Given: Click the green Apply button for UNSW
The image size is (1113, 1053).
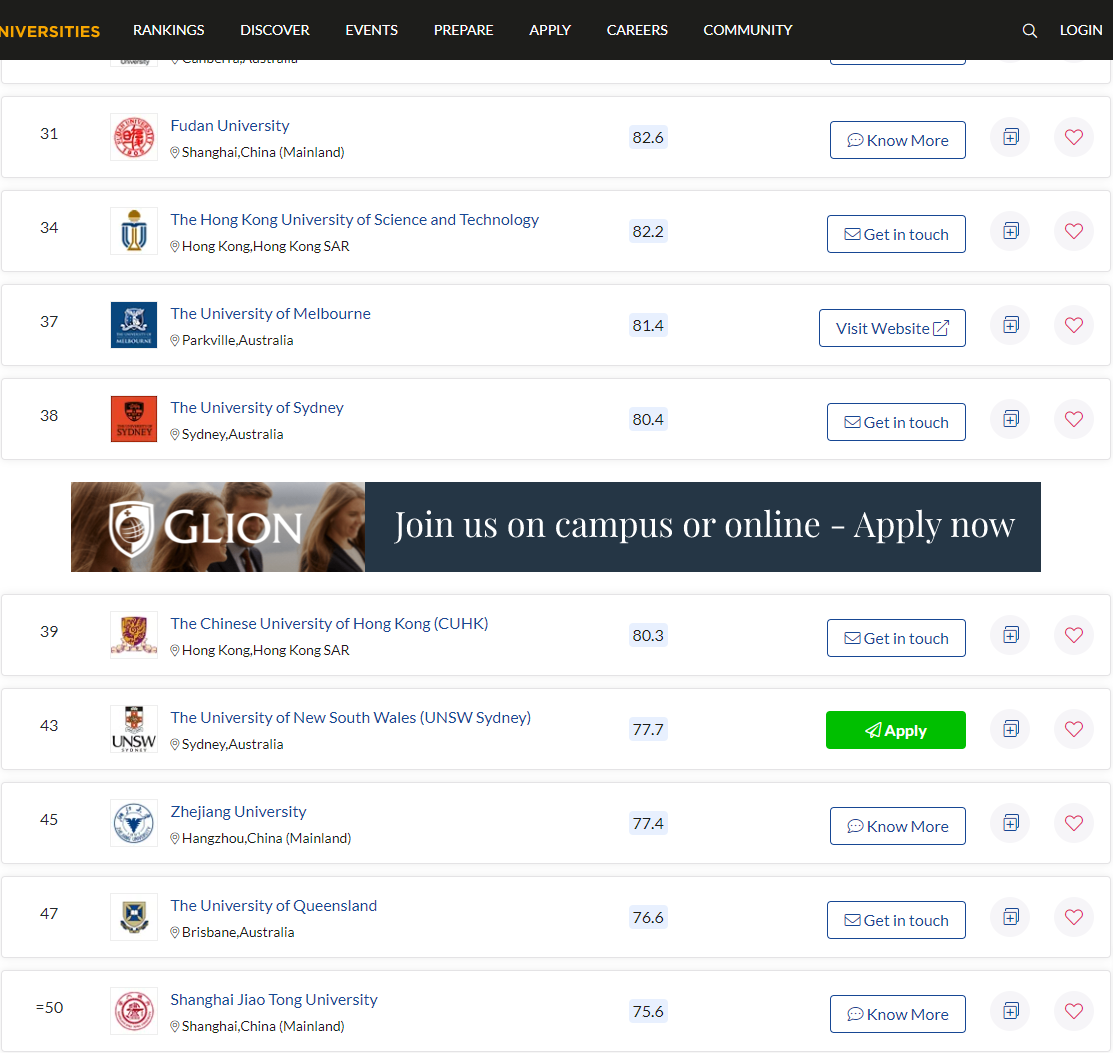Looking at the screenshot, I should tap(895, 730).
